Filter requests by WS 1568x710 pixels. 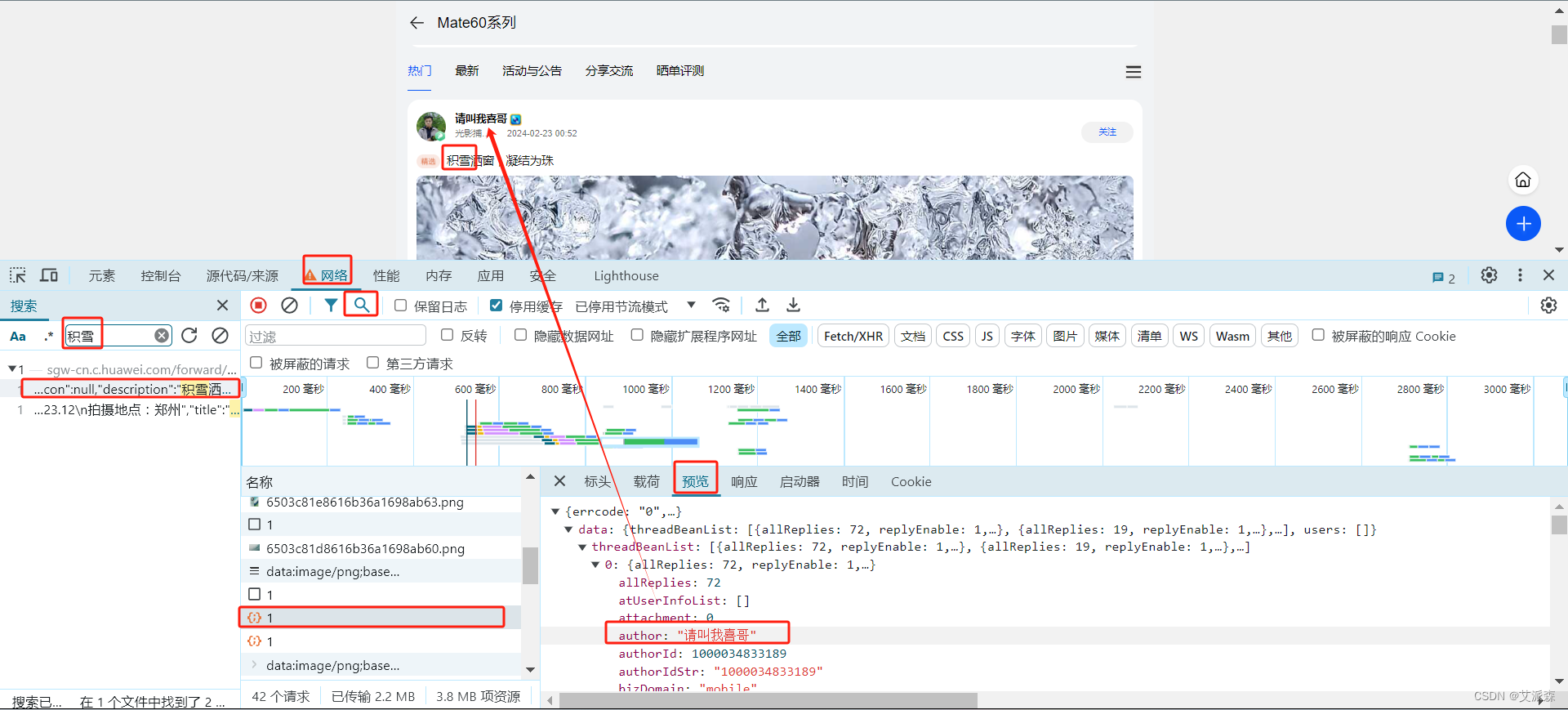pyautogui.click(x=1188, y=336)
